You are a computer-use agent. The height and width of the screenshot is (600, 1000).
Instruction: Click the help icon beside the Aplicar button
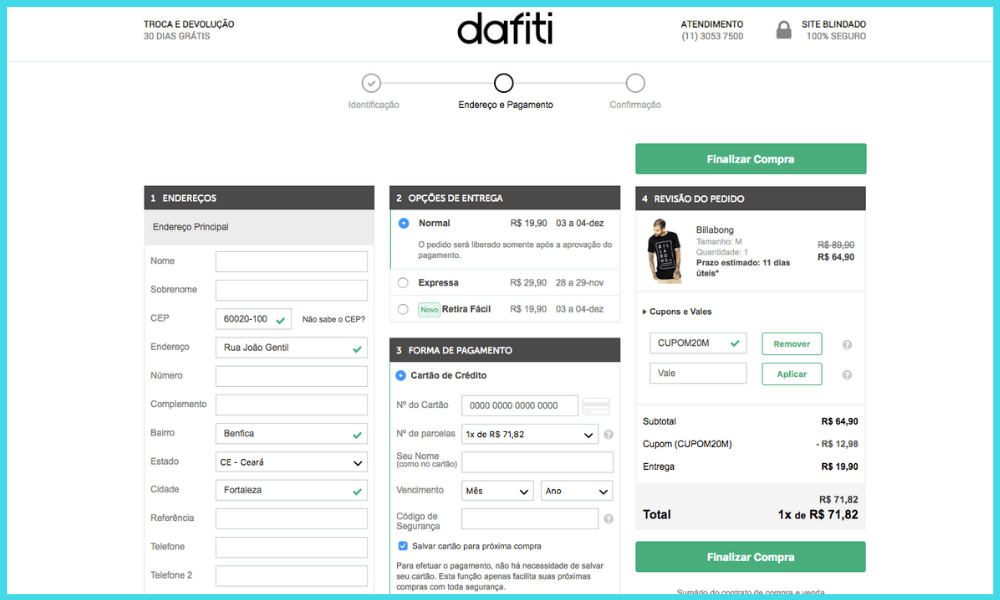click(x=848, y=373)
